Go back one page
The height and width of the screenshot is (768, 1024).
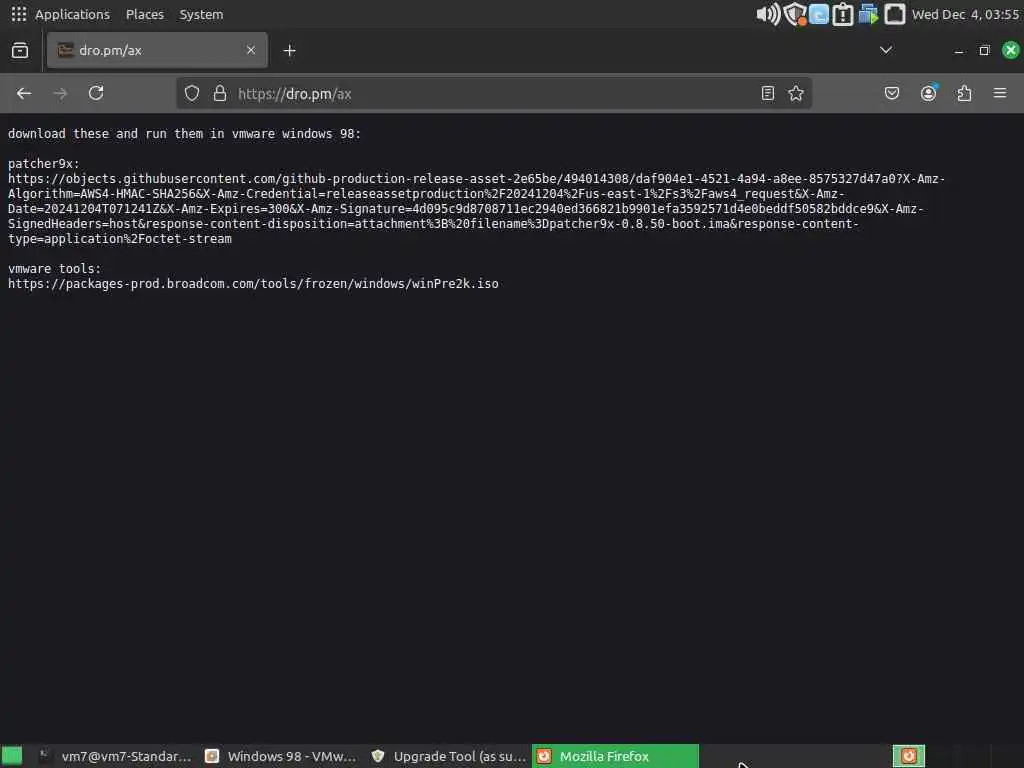(24, 93)
